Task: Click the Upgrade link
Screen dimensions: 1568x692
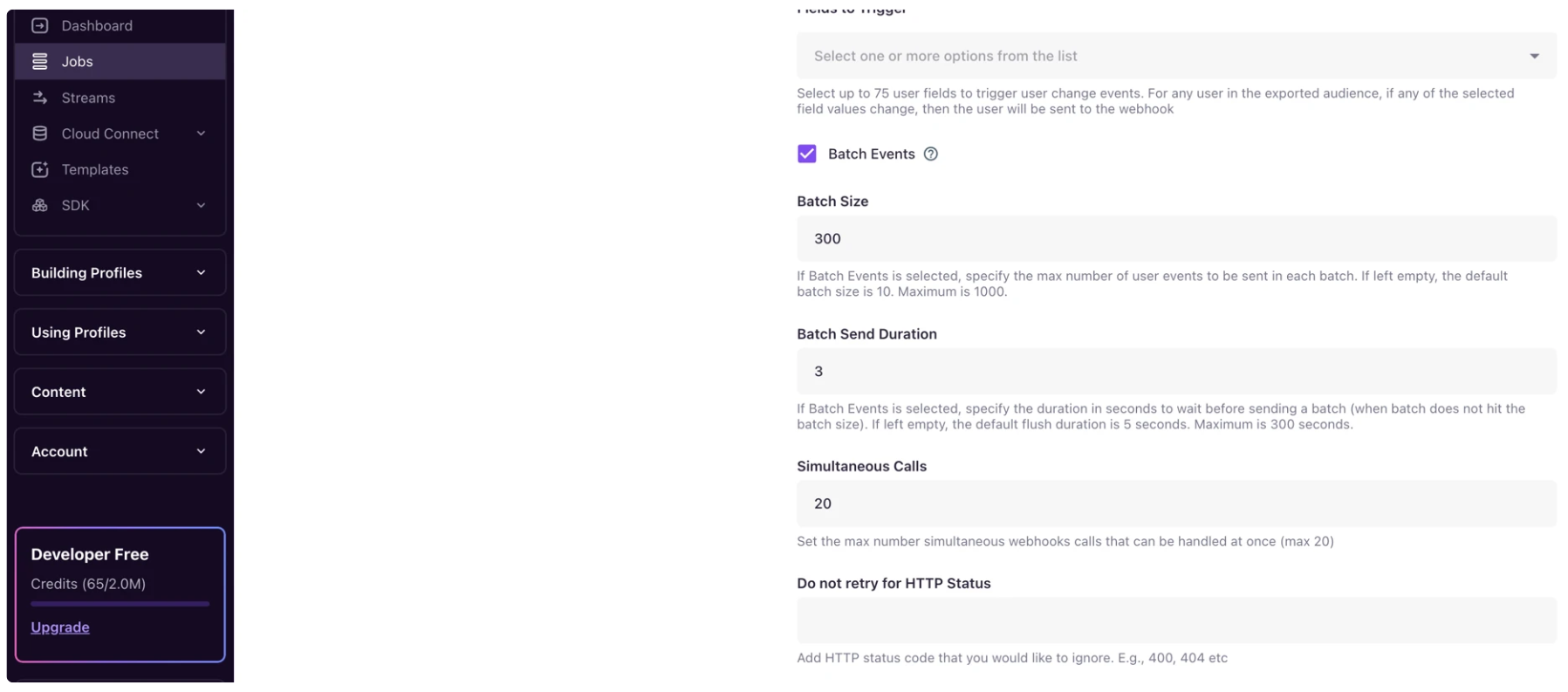Action: pos(60,627)
